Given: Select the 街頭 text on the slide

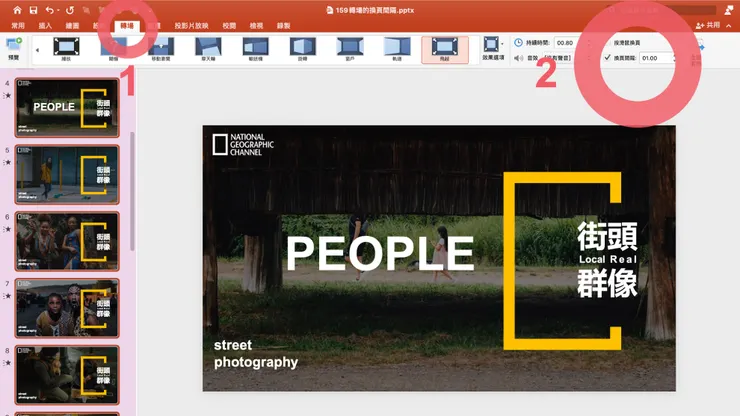Looking at the screenshot, I should point(607,236).
